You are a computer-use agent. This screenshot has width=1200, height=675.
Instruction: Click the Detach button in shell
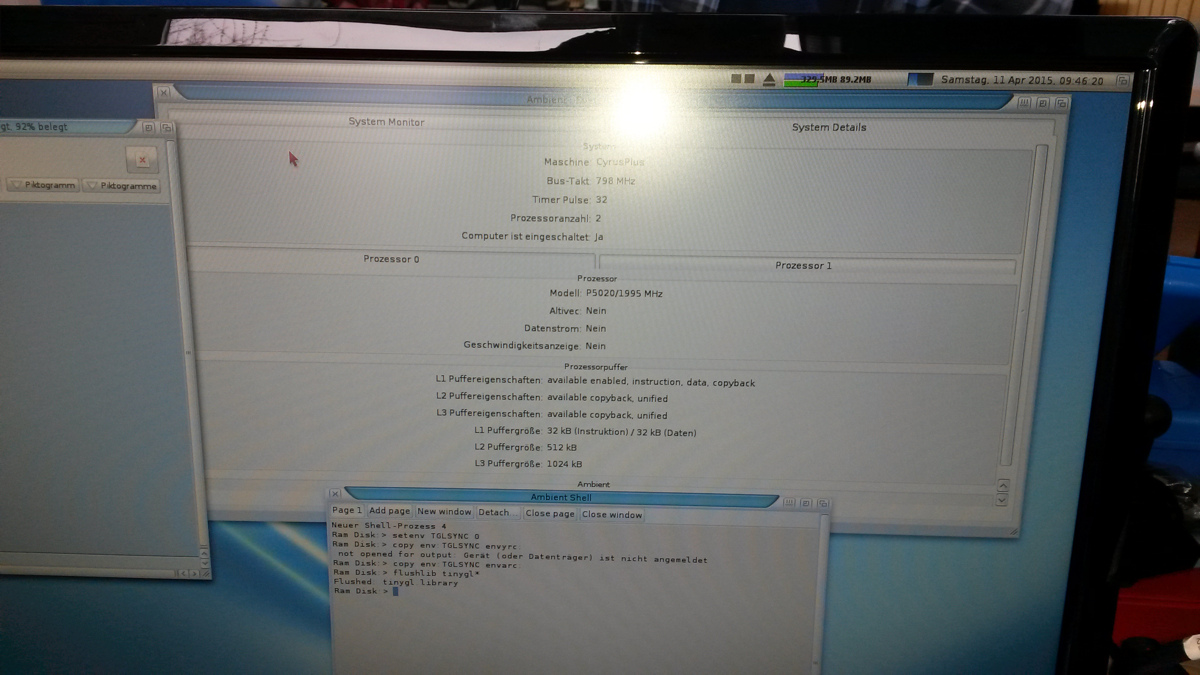tap(496, 512)
